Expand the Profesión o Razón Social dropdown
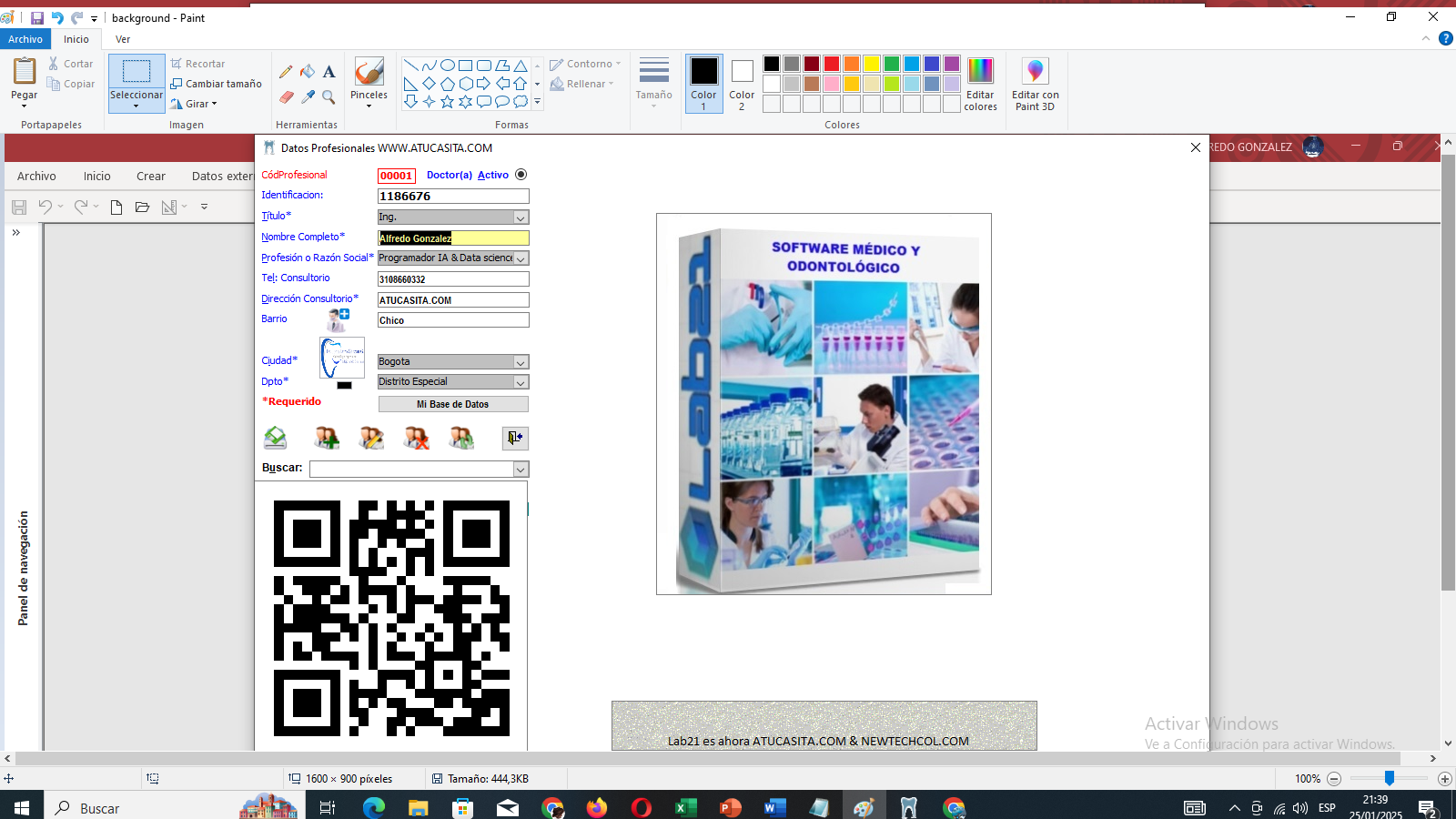Screen dimensions: 1456x819 [x=521, y=258]
